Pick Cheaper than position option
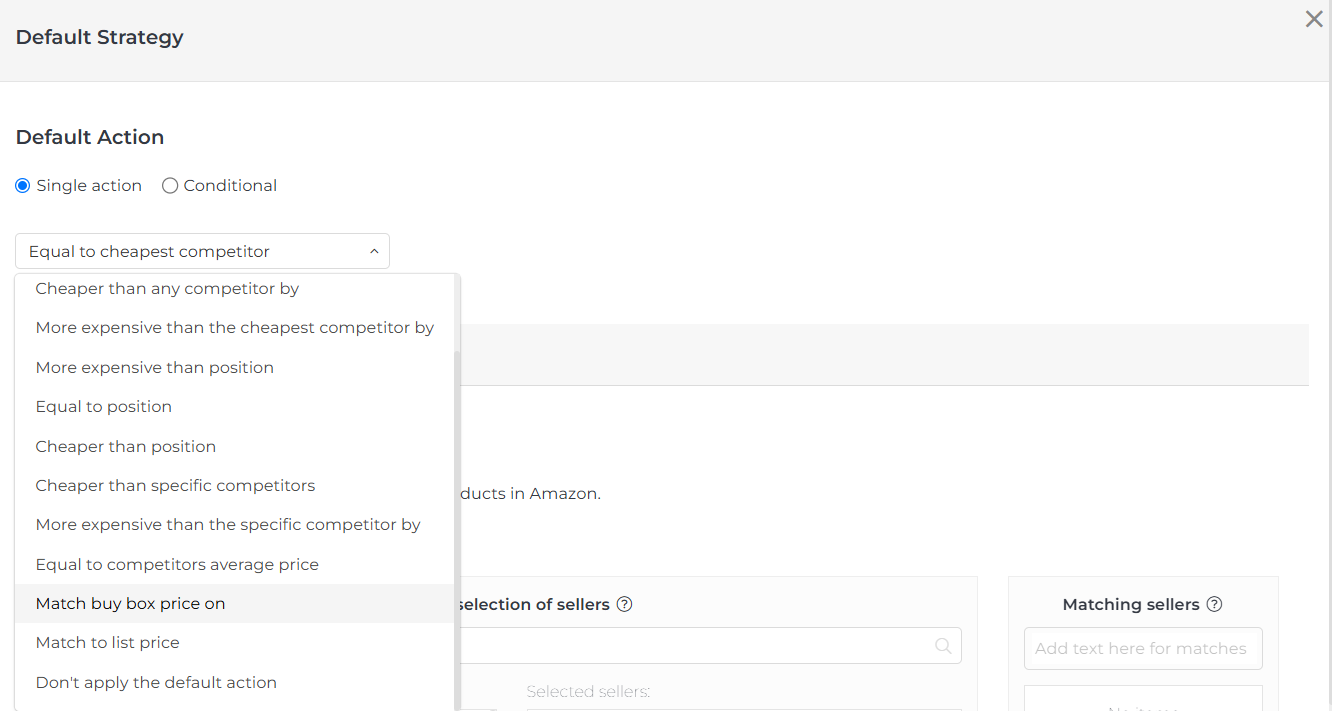Viewport: 1332px width, 711px height. point(125,447)
